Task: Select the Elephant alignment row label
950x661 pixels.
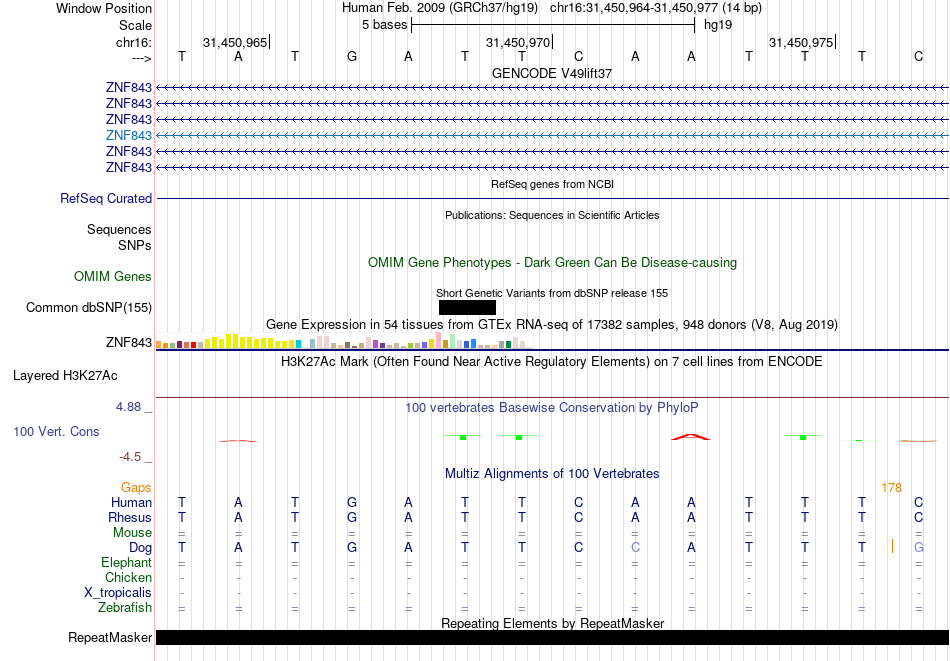Action: click(127, 563)
